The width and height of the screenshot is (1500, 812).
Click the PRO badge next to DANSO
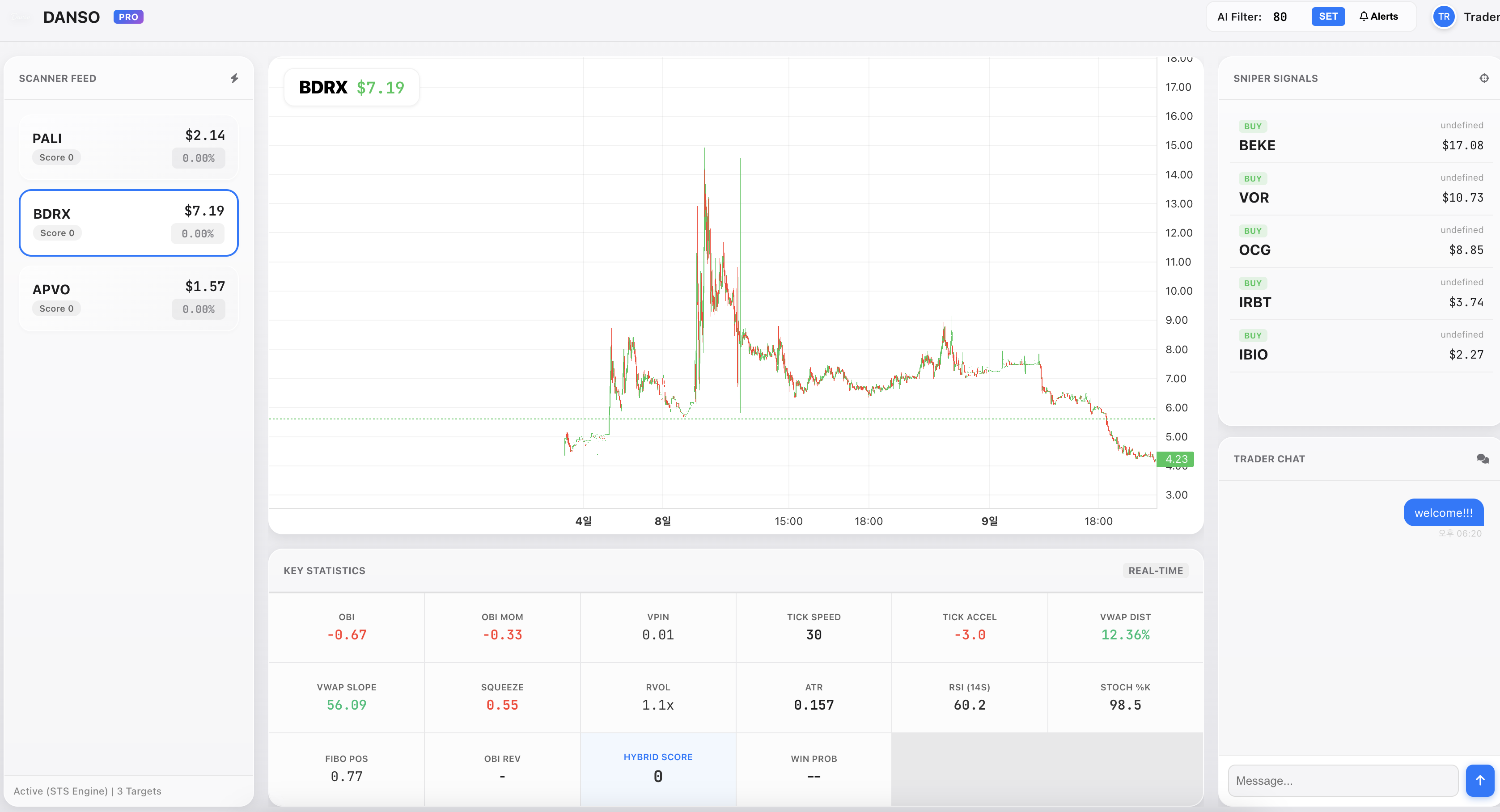point(128,17)
